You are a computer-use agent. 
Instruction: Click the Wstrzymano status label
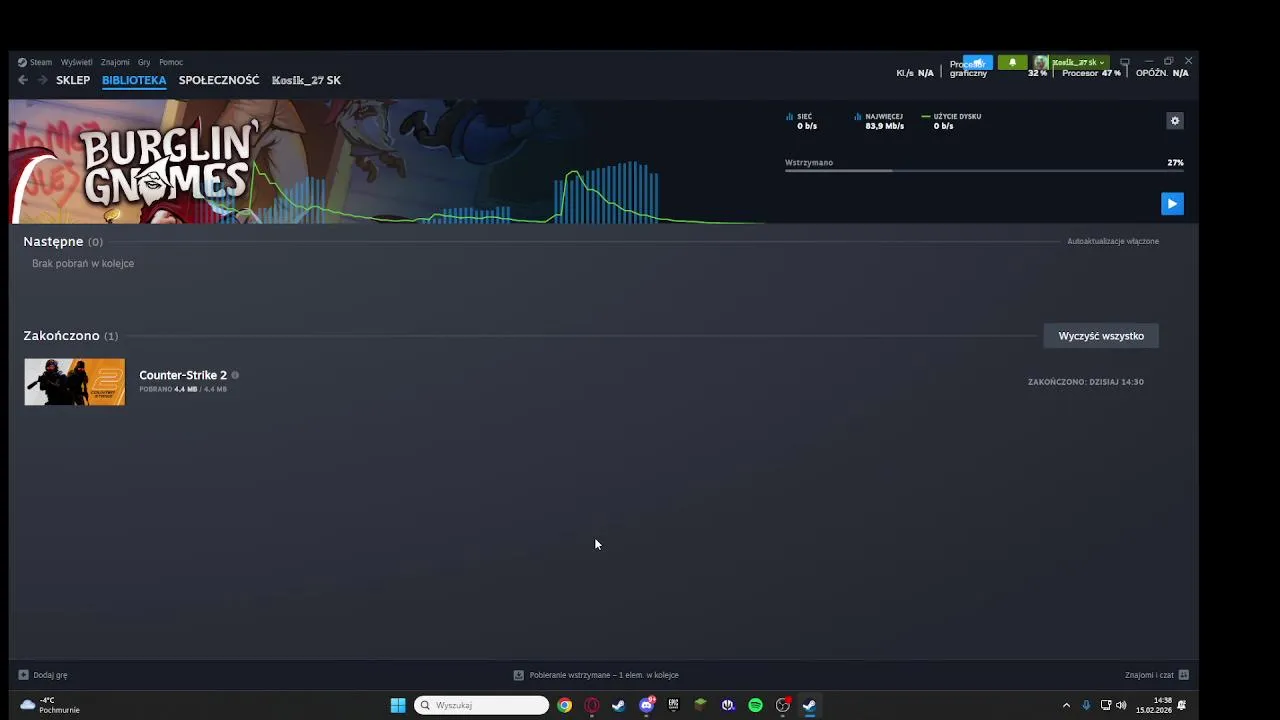pos(809,162)
